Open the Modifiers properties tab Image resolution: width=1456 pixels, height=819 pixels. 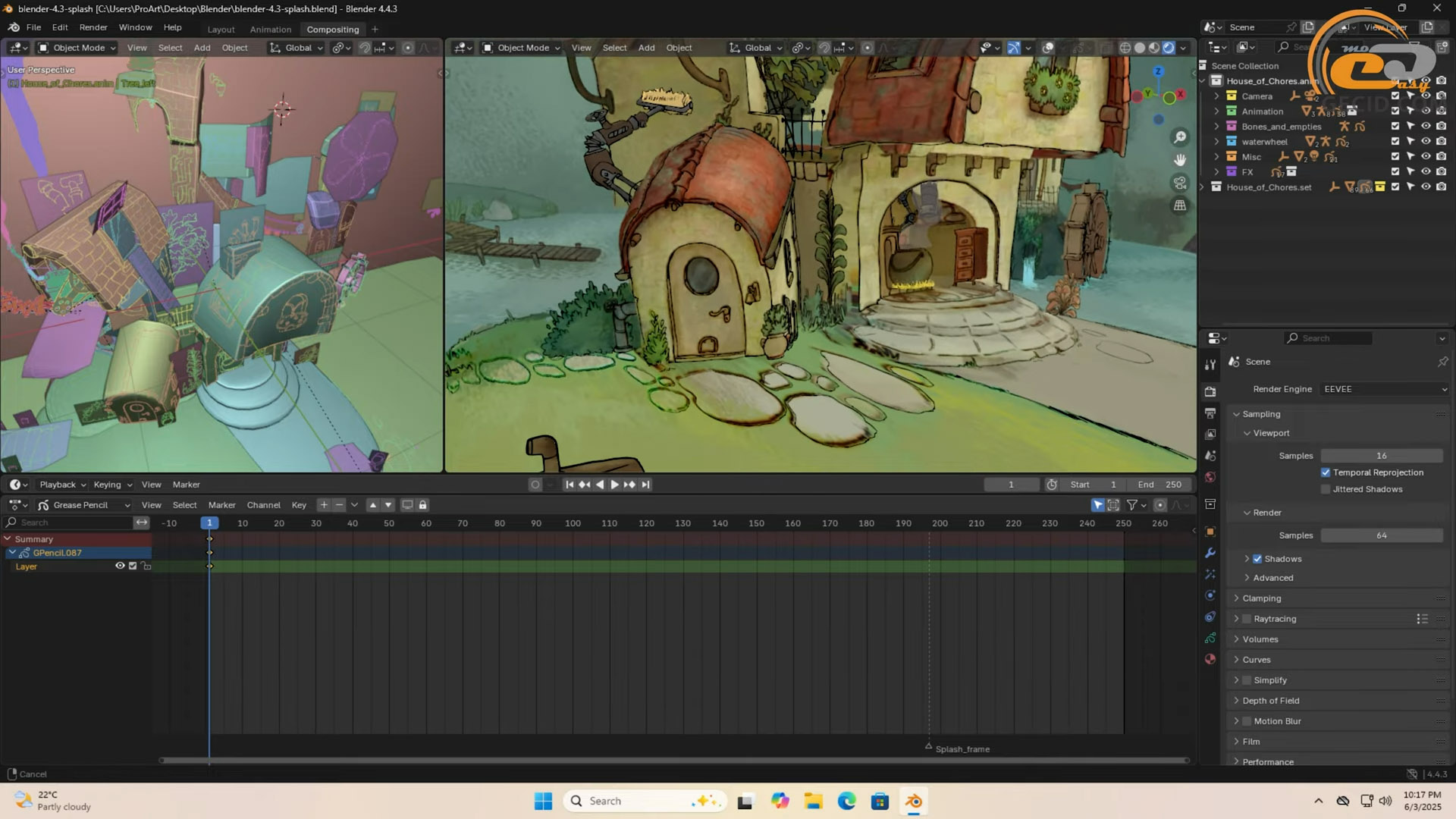click(1210, 553)
